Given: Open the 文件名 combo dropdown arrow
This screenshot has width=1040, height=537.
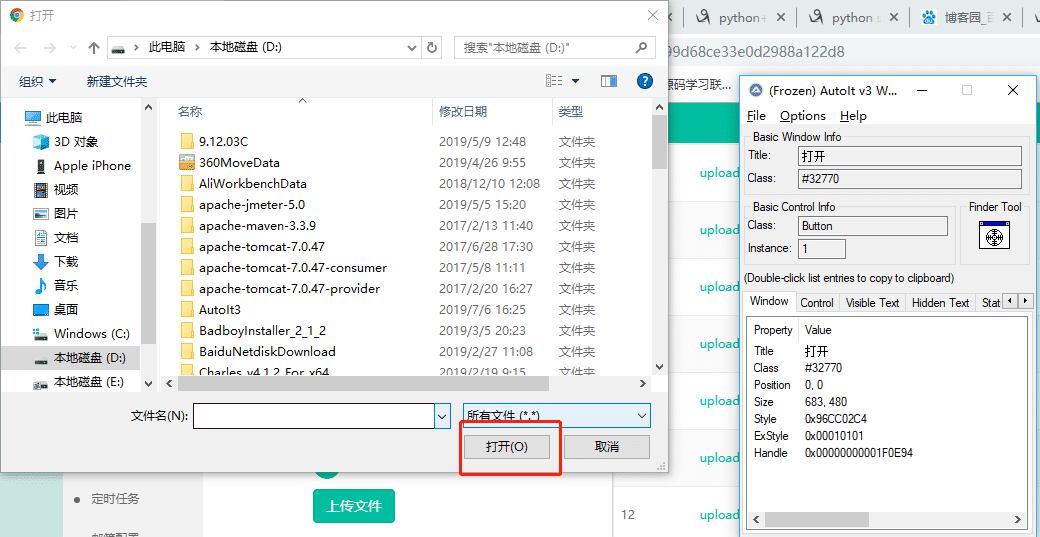Looking at the screenshot, I should pyautogui.click(x=443, y=416).
